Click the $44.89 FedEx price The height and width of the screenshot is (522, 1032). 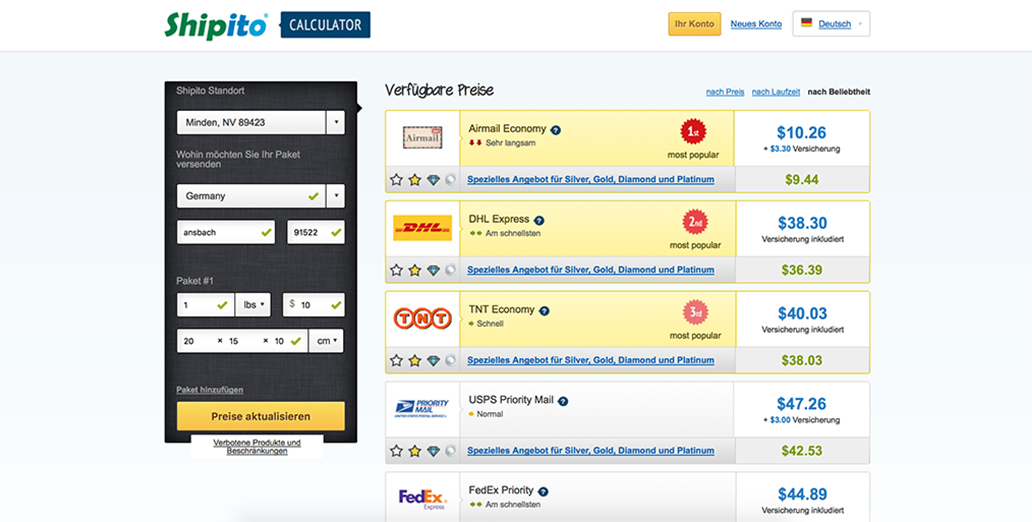[802, 494]
